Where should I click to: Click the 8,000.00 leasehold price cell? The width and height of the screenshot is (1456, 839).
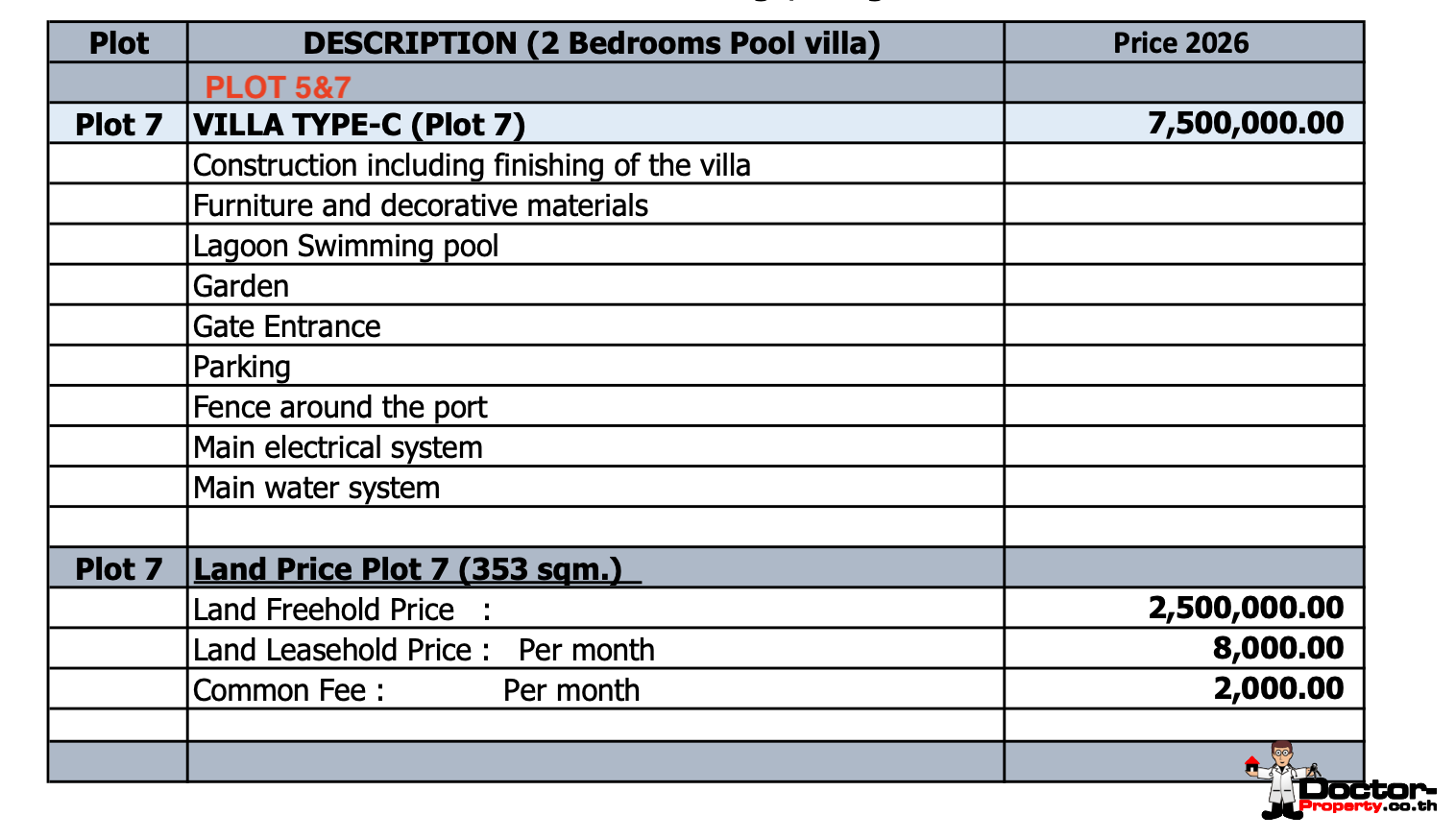tap(1277, 648)
